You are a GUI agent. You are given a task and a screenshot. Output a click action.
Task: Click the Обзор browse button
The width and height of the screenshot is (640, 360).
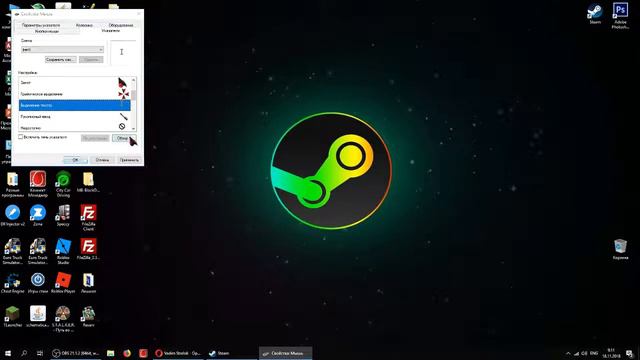pos(124,138)
